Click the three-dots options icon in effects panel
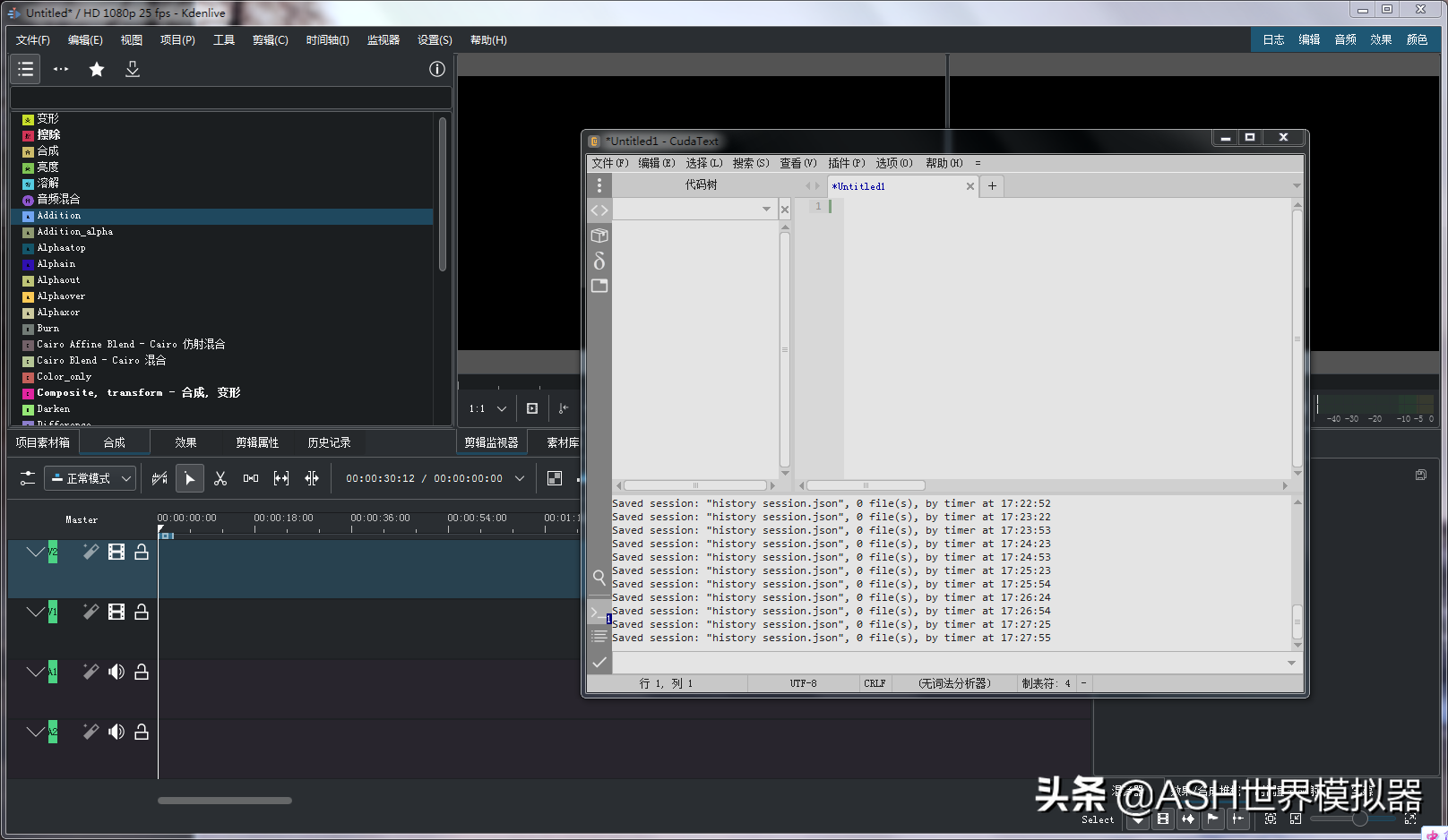The image size is (1448, 840). coord(61,69)
